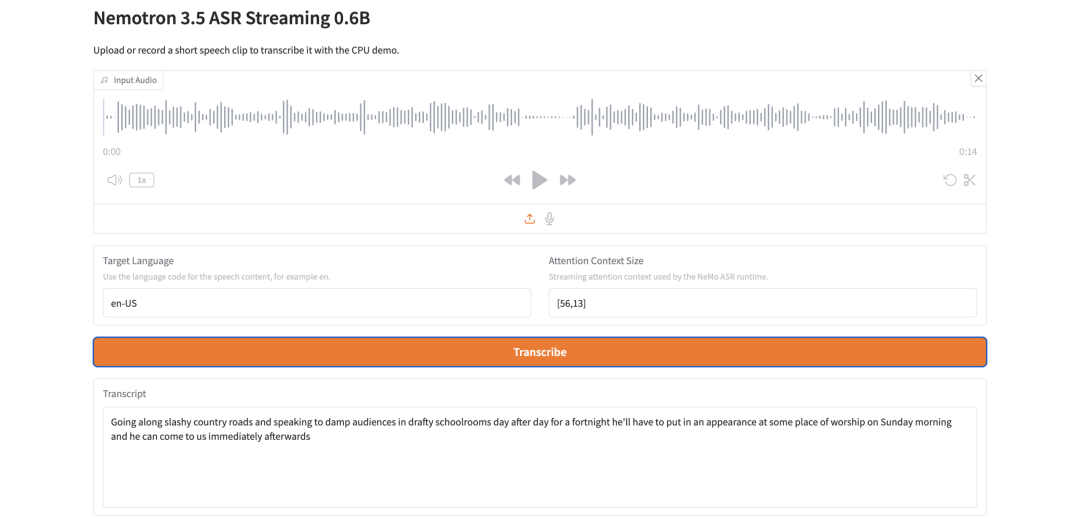Click the 0:00 current time text

(x=112, y=152)
